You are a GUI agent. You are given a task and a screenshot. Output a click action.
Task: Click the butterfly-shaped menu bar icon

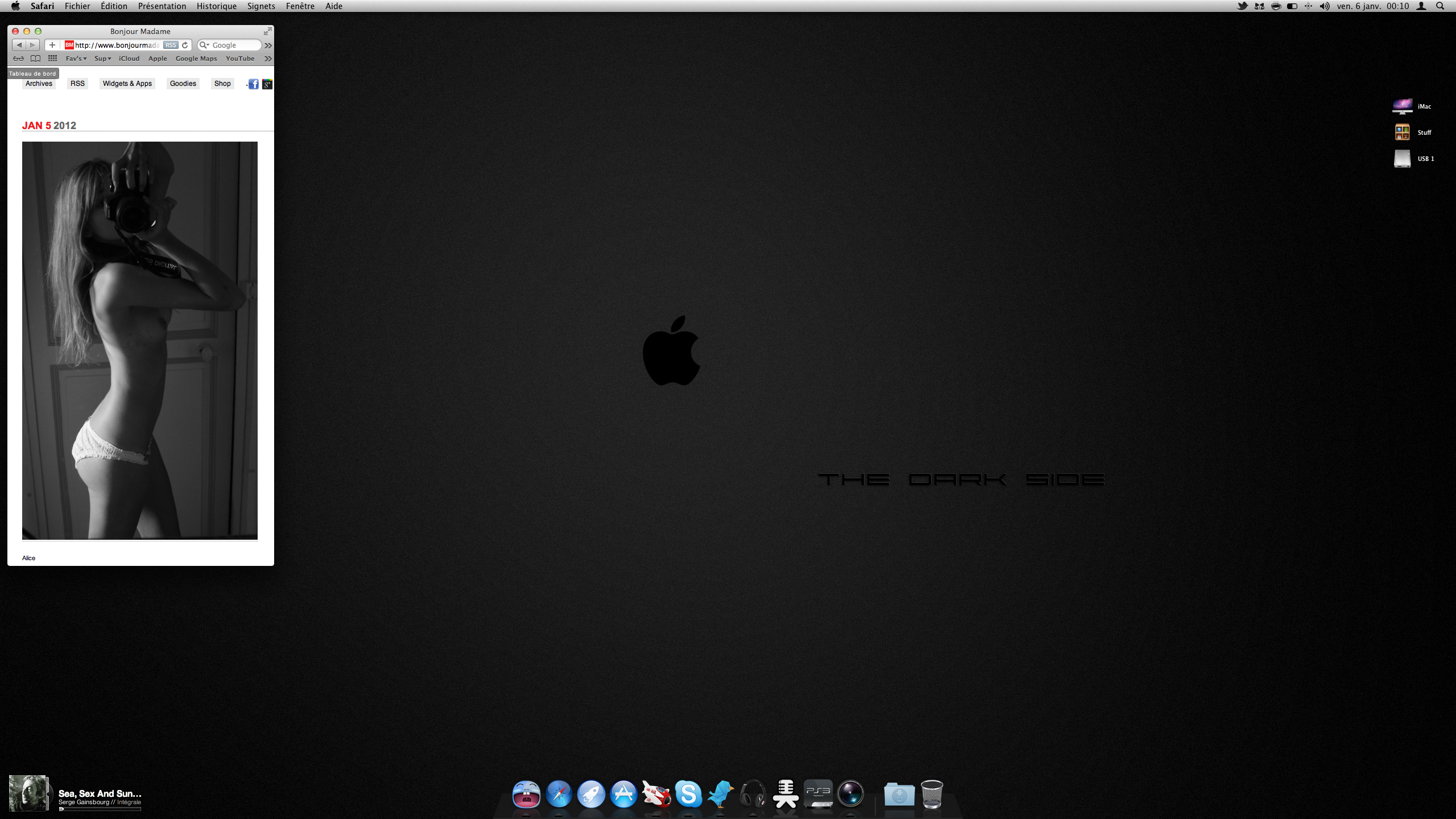(x=1259, y=6)
